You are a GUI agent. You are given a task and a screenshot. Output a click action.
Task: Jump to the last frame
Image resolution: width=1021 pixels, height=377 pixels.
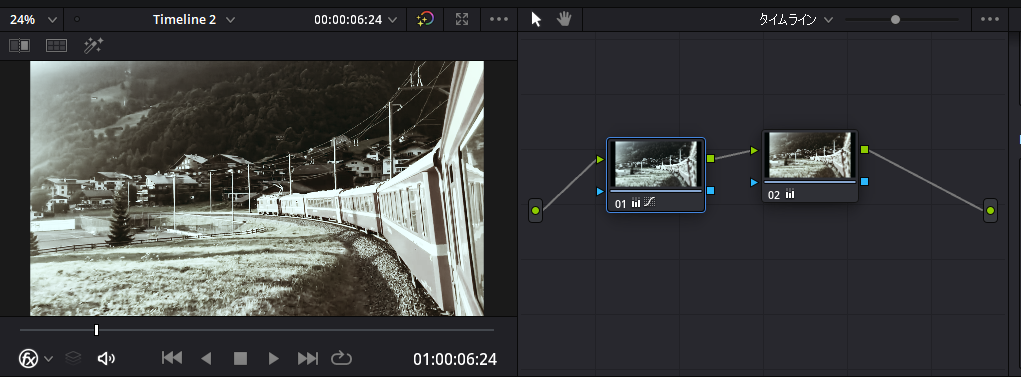tap(307, 358)
